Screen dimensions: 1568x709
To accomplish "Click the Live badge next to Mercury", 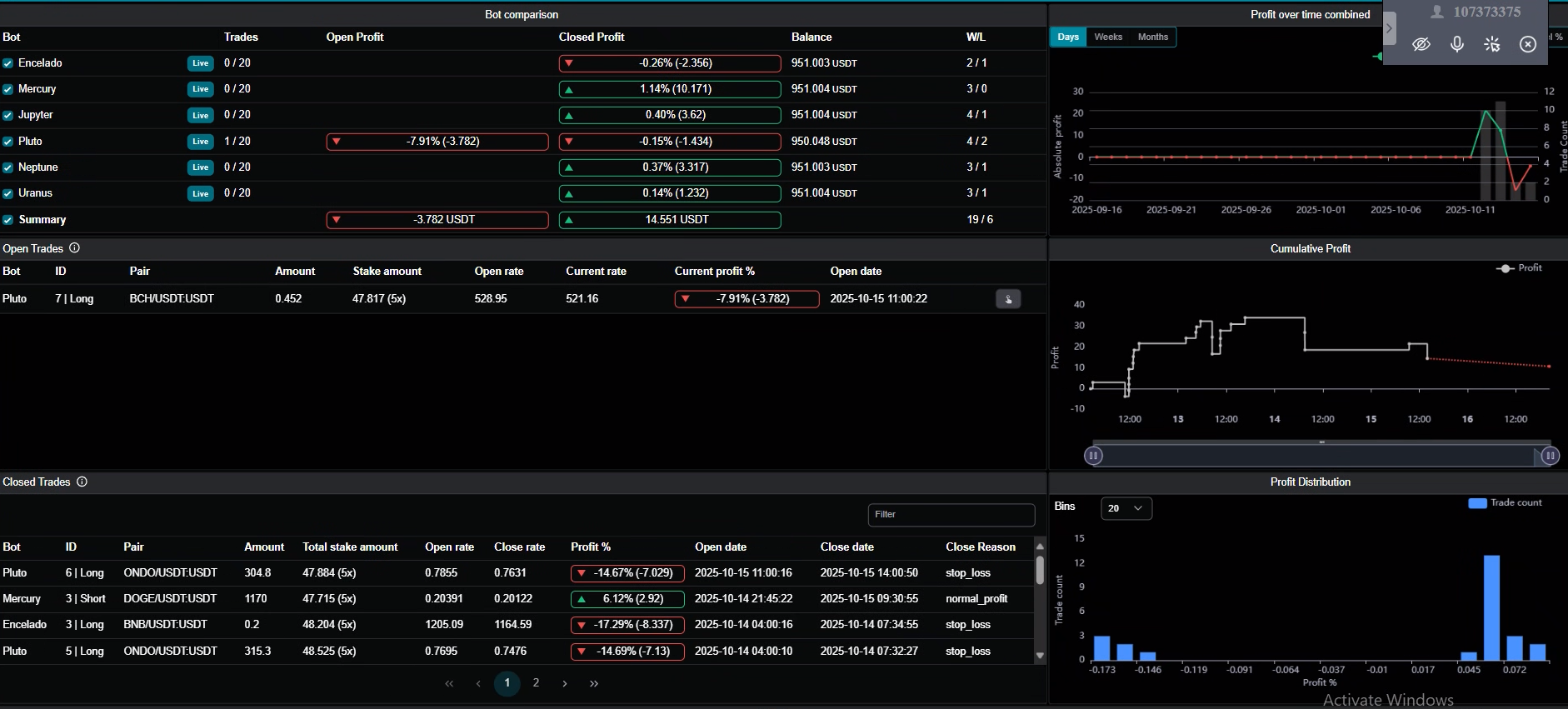I will (201, 89).
